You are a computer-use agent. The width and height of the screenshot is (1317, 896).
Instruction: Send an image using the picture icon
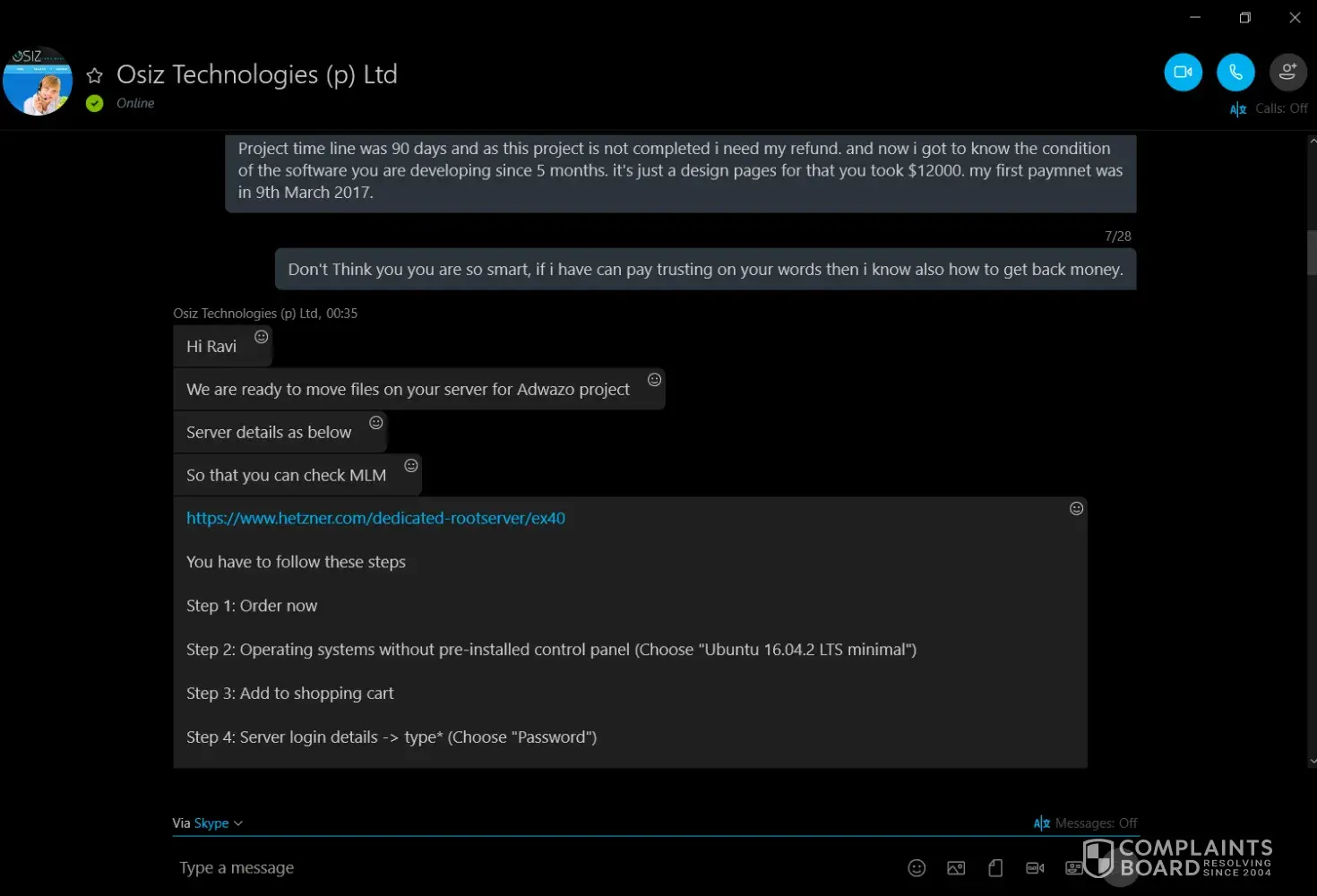956,867
